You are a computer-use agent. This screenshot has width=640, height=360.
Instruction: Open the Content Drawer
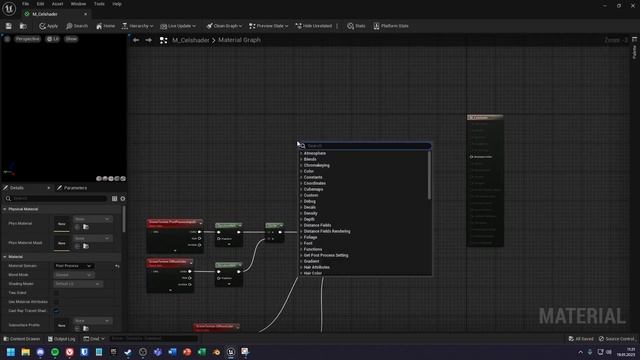(x=22, y=339)
